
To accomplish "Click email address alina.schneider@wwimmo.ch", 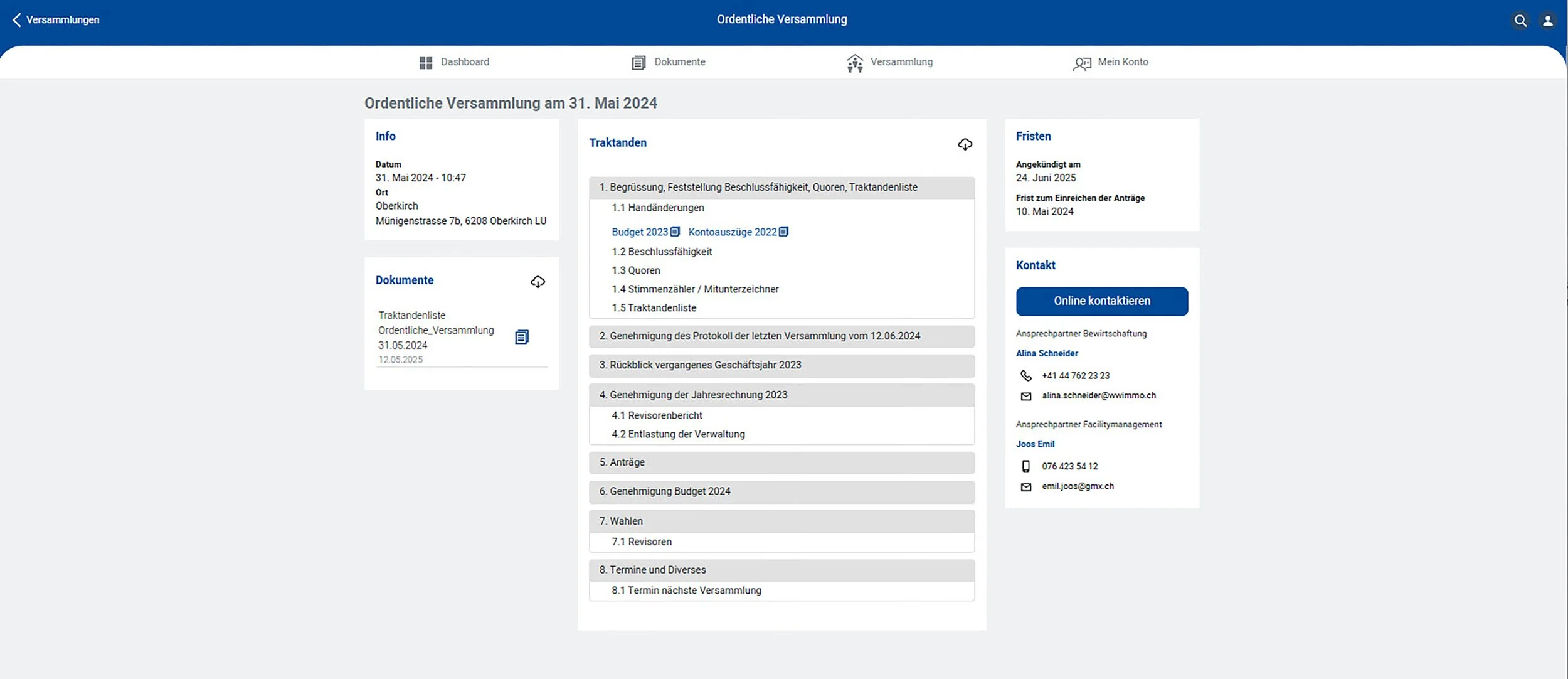I will 1098,395.
